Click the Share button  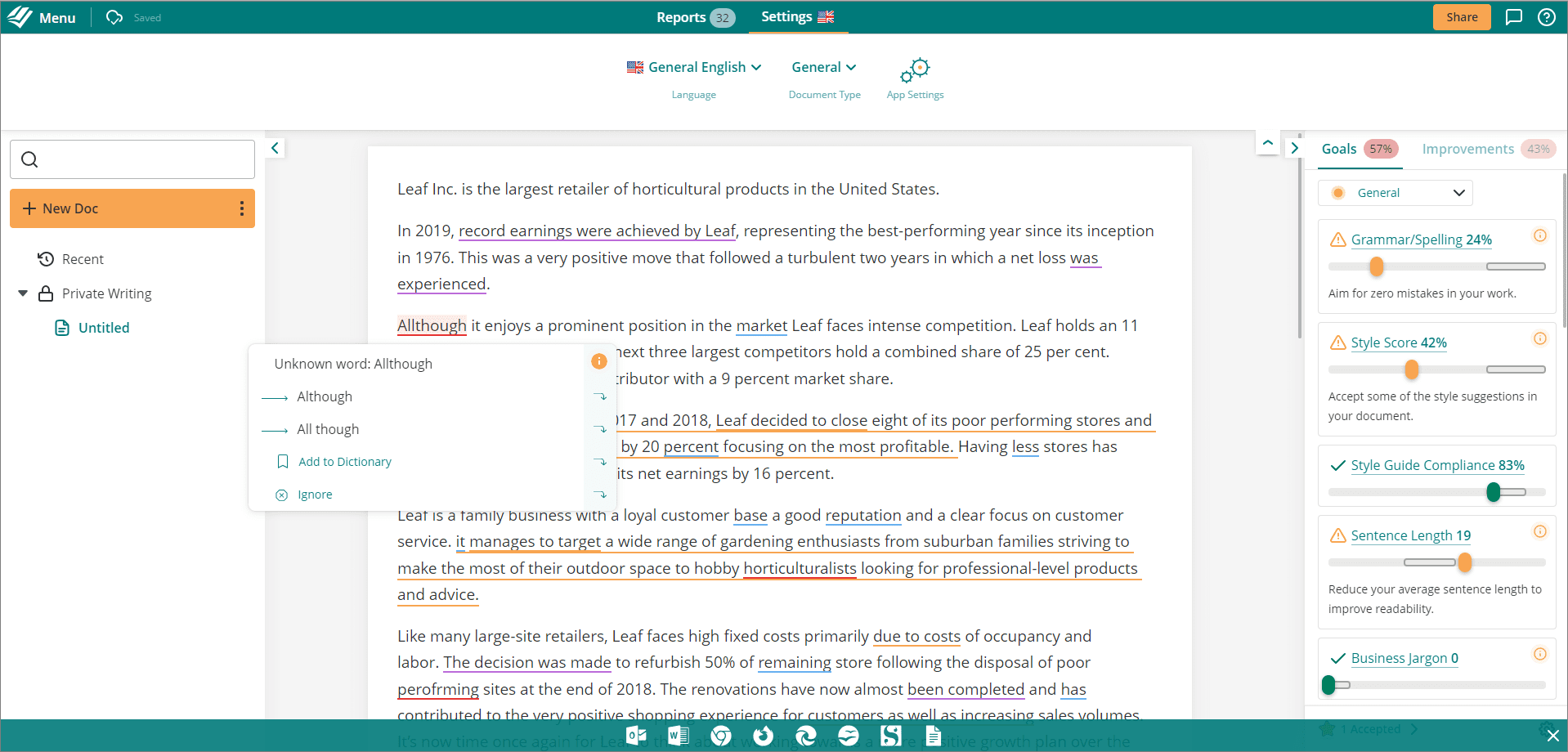pyautogui.click(x=1462, y=17)
